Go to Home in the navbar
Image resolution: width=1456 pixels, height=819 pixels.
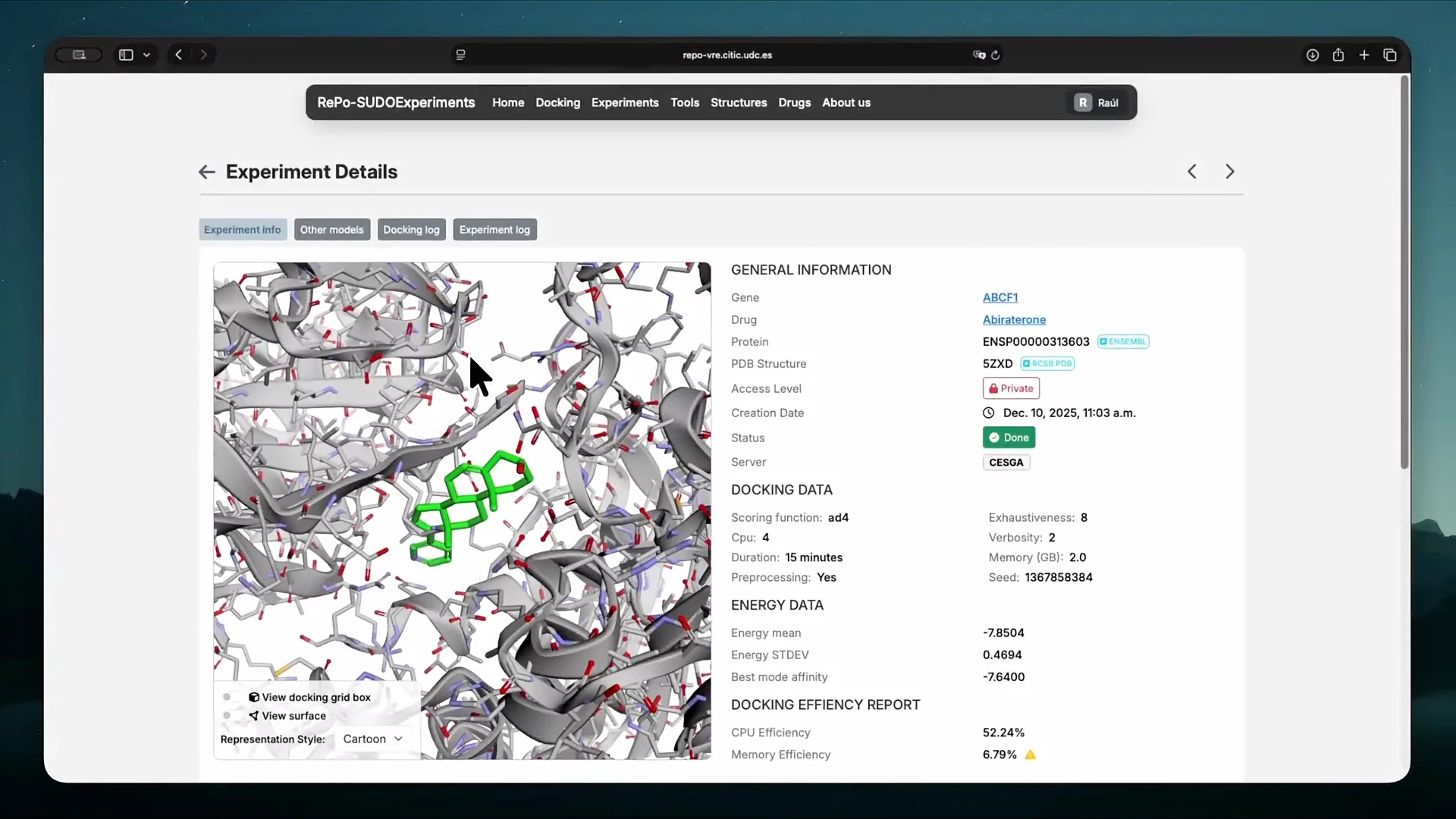508,103
